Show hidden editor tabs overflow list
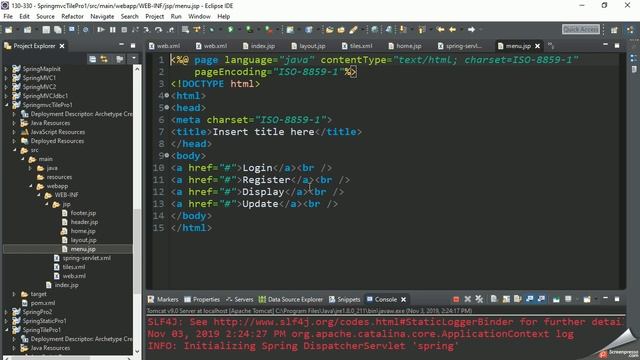Viewport: 640px width, 360px height. pyautogui.click(x=551, y=46)
